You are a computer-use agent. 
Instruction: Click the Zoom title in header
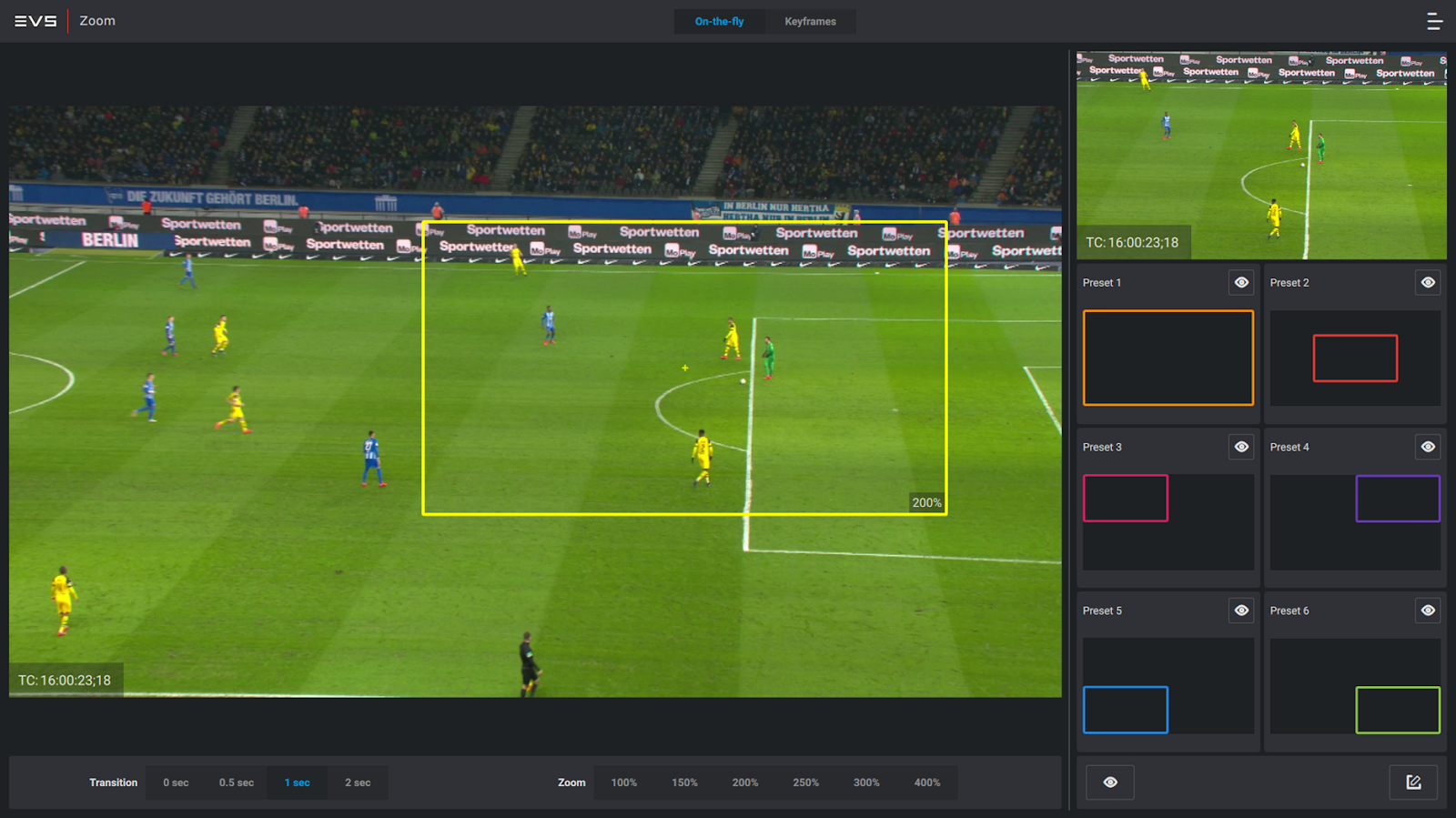click(x=97, y=21)
